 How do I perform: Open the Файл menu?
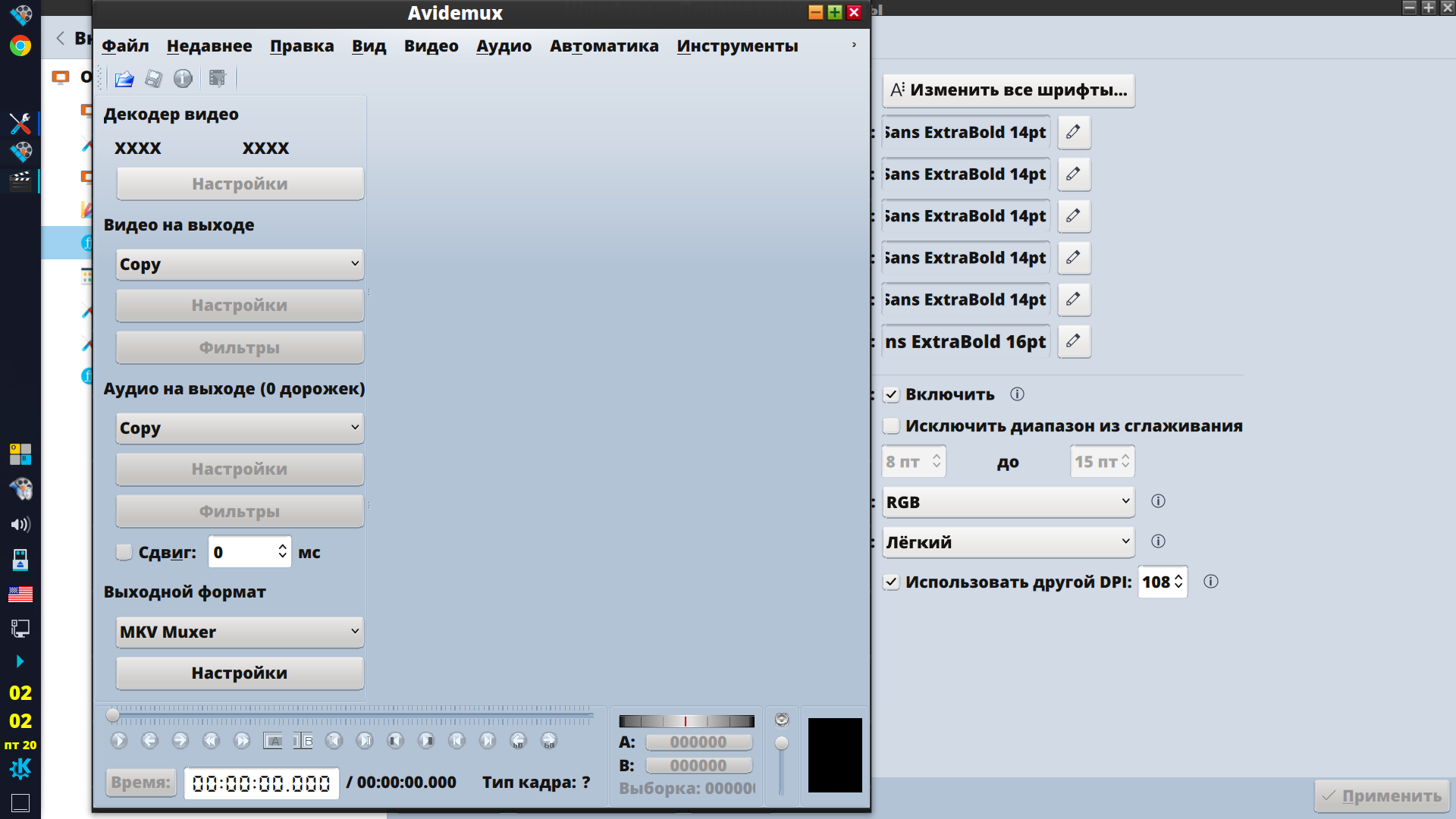tap(125, 46)
